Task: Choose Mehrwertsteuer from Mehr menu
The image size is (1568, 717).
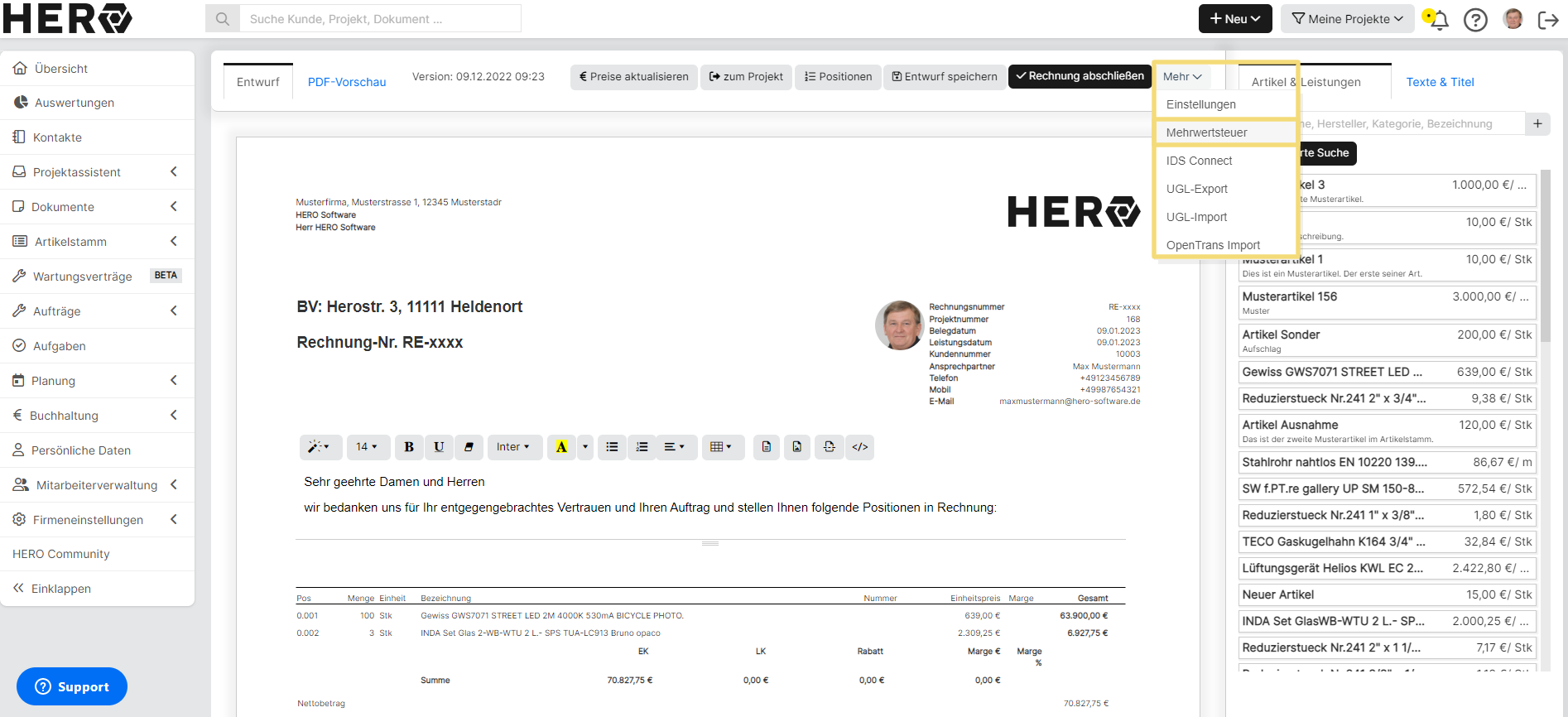Action: point(1225,132)
